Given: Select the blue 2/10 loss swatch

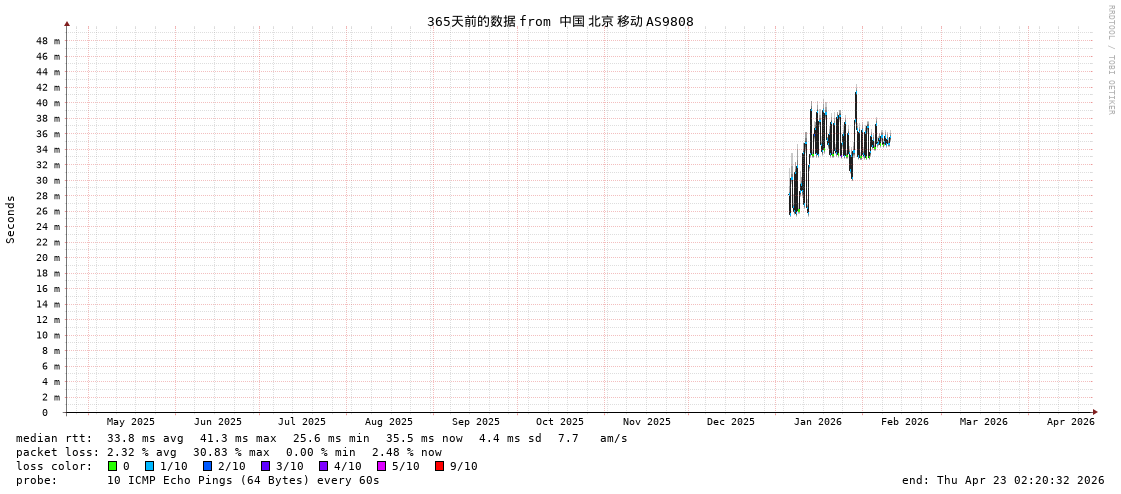Looking at the screenshot, I should [208, 466].
